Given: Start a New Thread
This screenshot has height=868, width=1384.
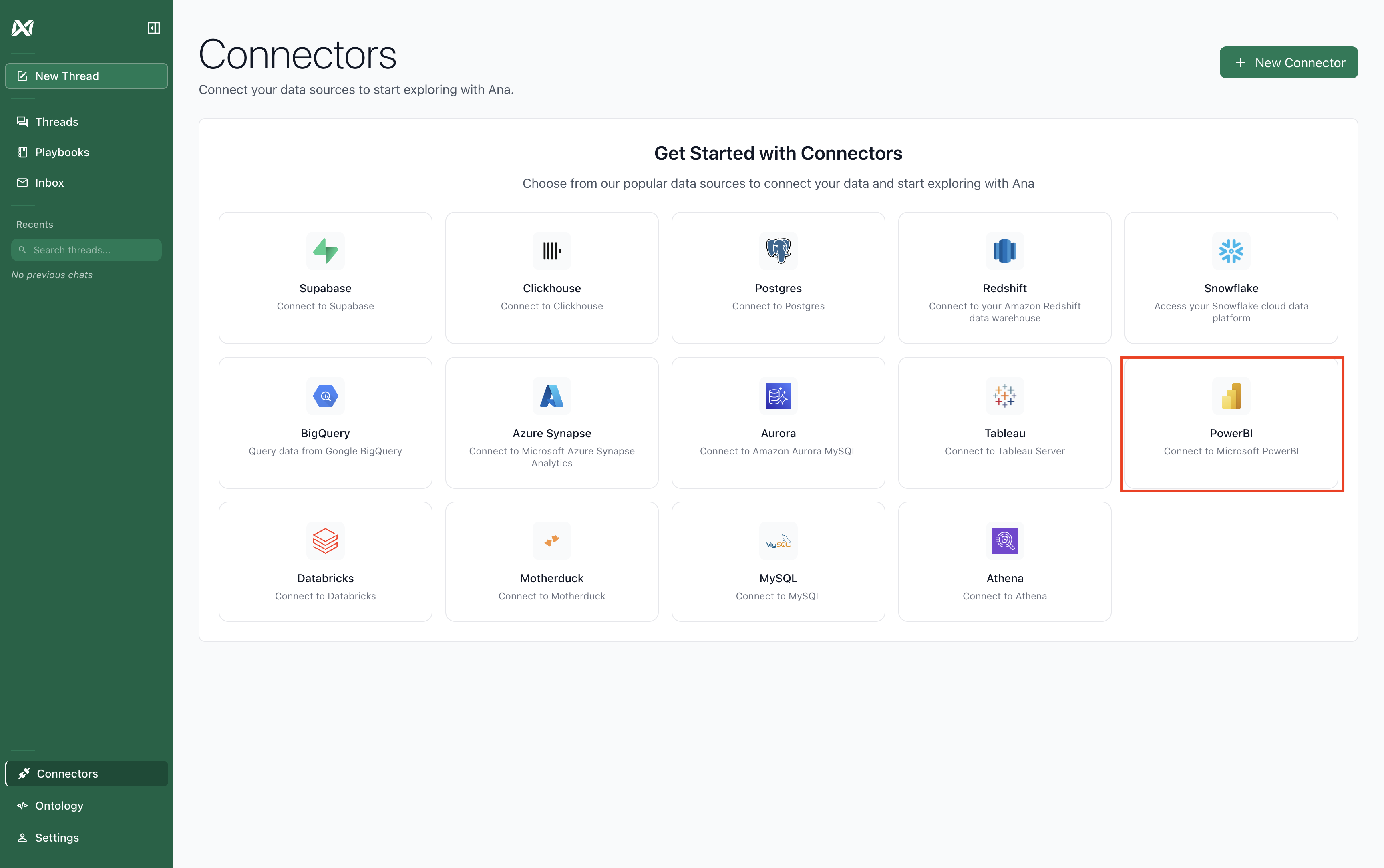Looking at the screenshot, I should (86, 76).
